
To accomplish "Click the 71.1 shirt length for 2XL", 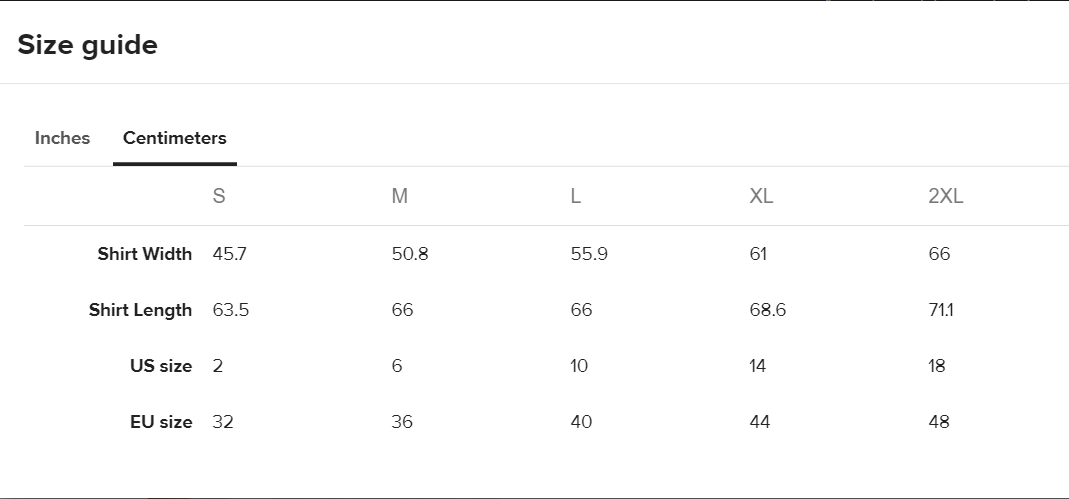I will coord(941,309).
